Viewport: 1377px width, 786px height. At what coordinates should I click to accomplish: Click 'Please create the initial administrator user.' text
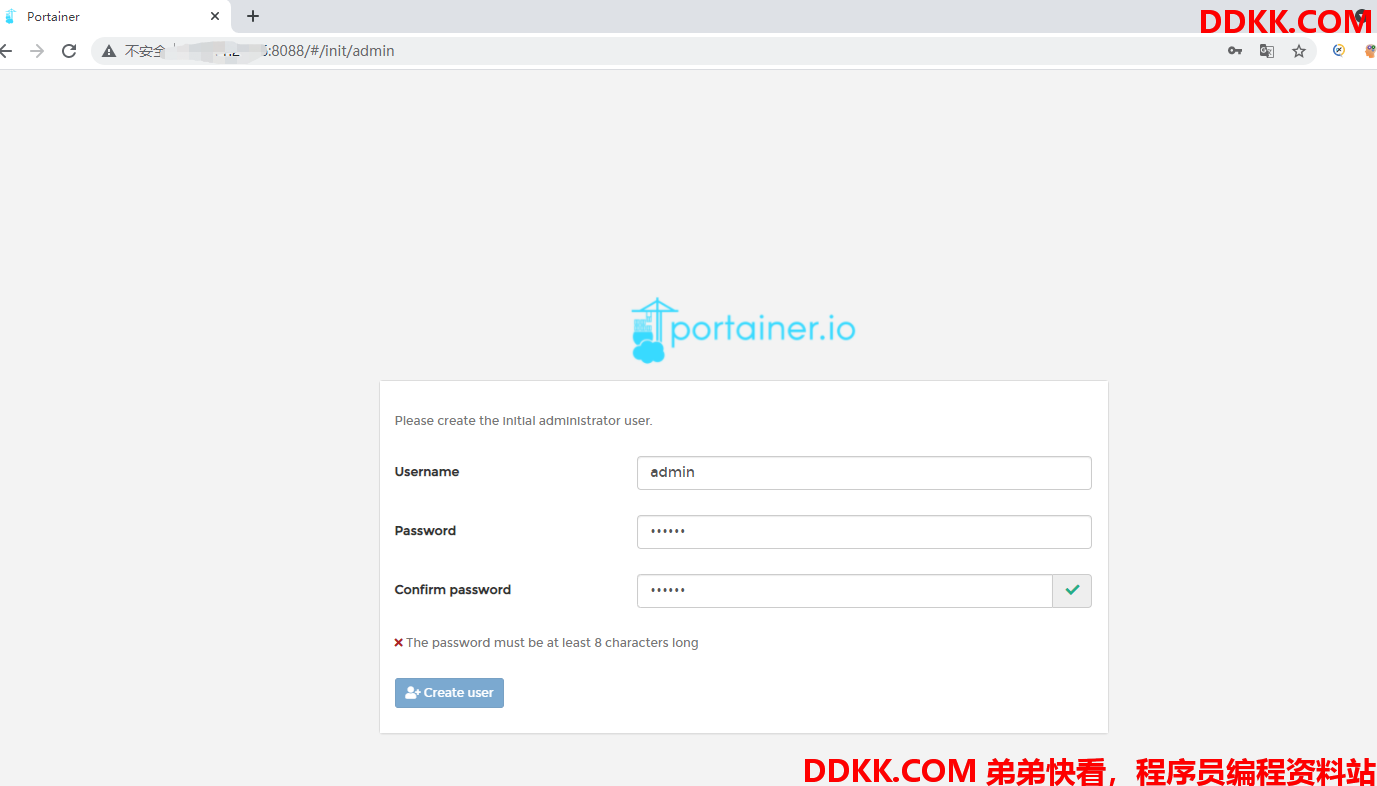tap(523, 421)
